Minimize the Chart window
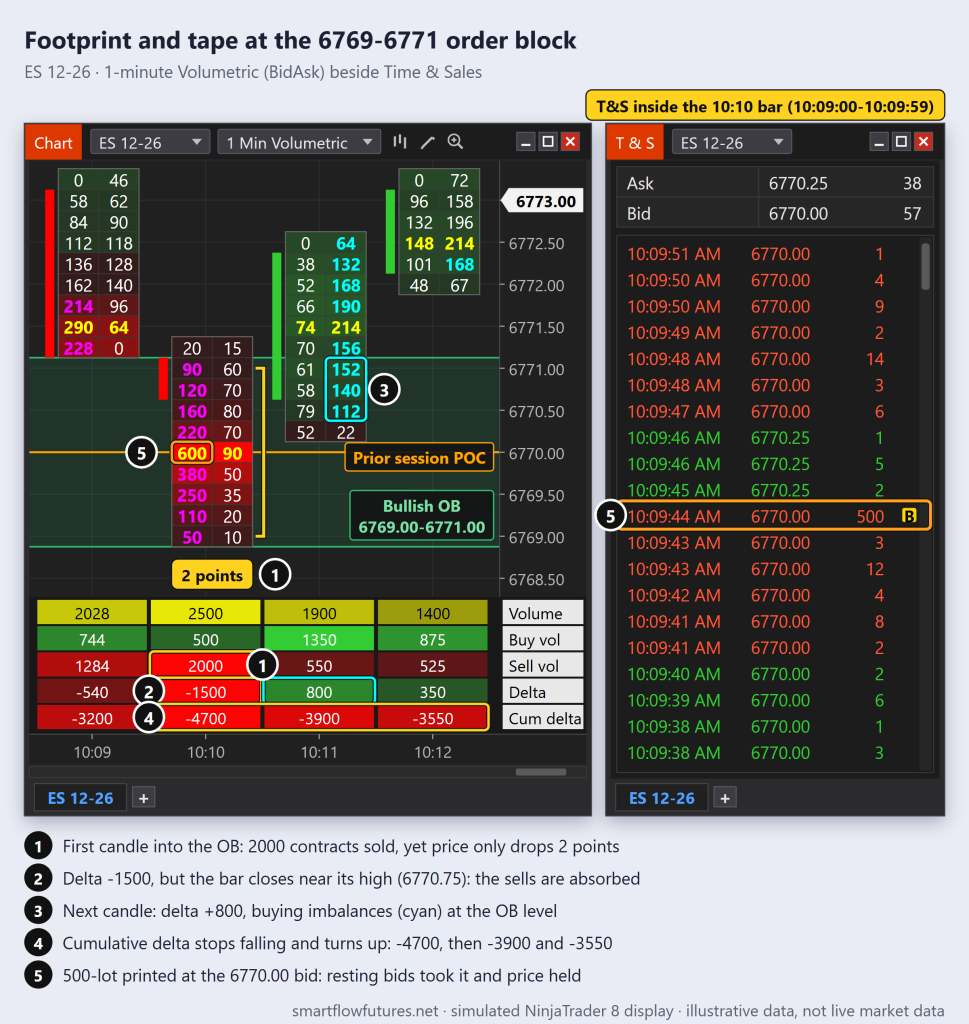This screenshot has height=1024, width=969. [526, 142]
